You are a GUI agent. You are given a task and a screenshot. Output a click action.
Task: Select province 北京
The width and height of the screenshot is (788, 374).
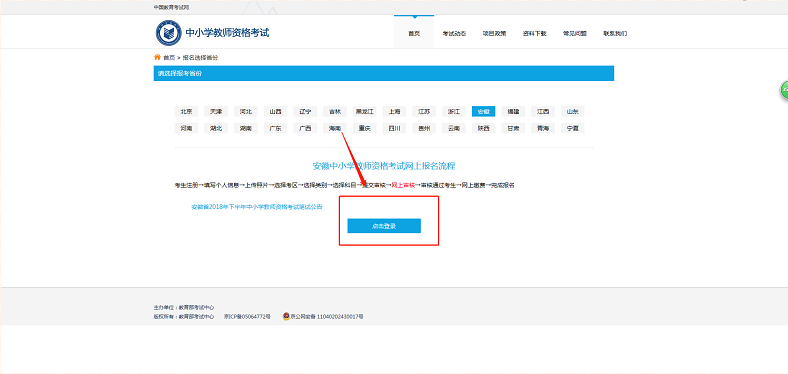(186, 112)
